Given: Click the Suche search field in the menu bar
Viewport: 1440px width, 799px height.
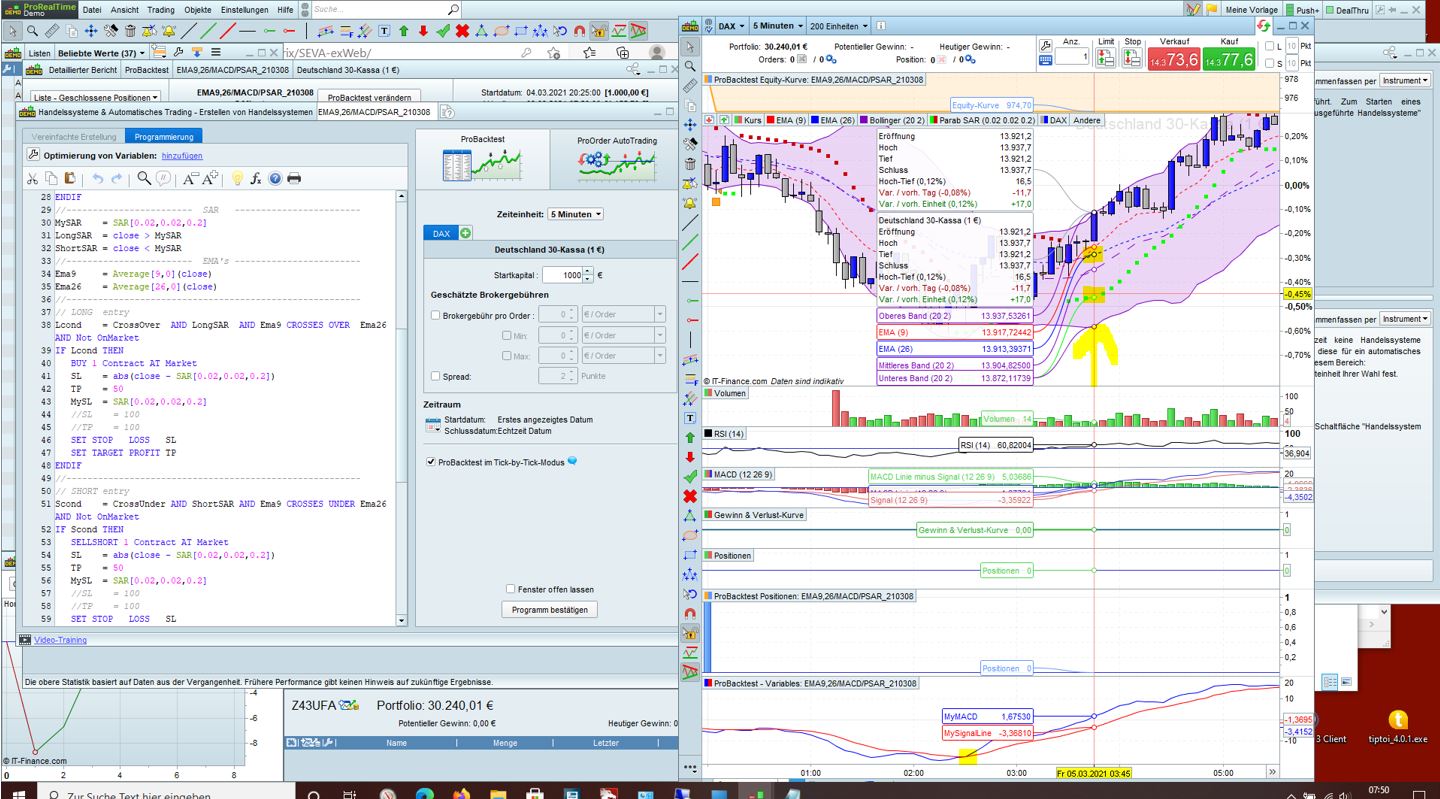Looking at the screenshot, I should pyautogui.click(x=385, y=9).
